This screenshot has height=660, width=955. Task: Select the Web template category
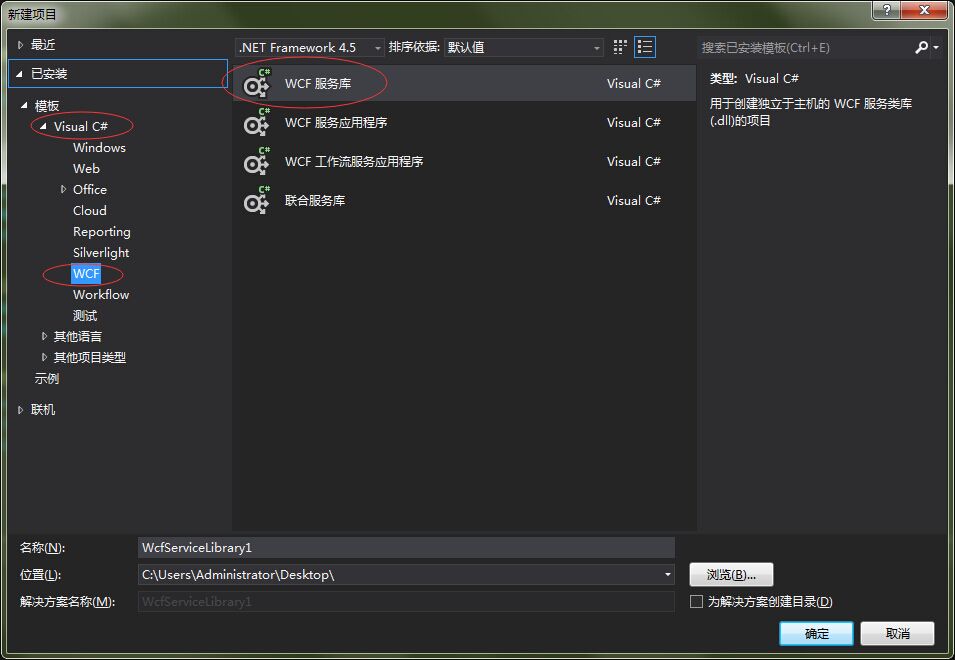point(86,169)
